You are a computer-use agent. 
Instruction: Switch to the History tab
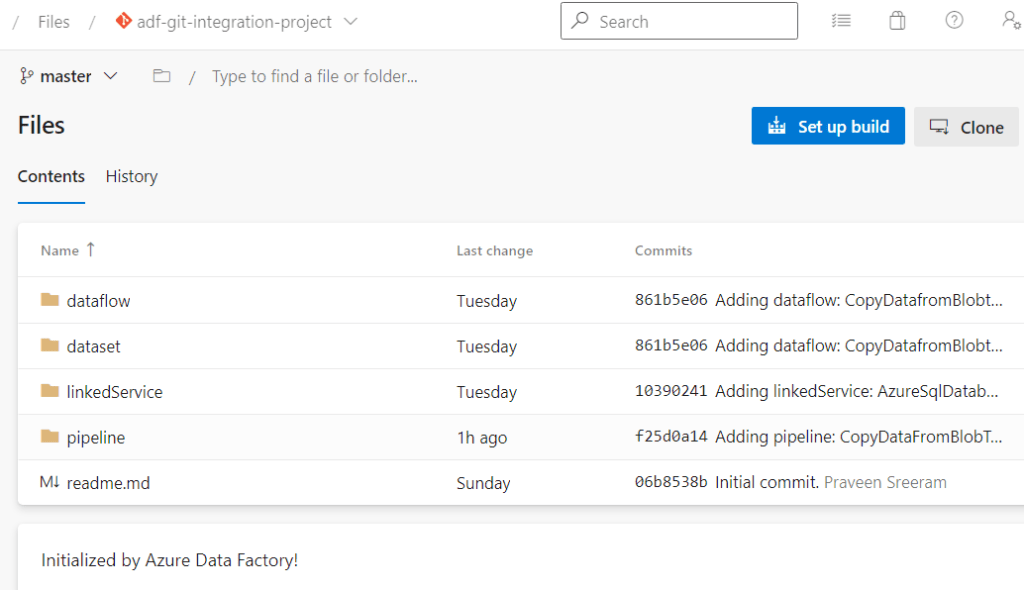(131, 176)
